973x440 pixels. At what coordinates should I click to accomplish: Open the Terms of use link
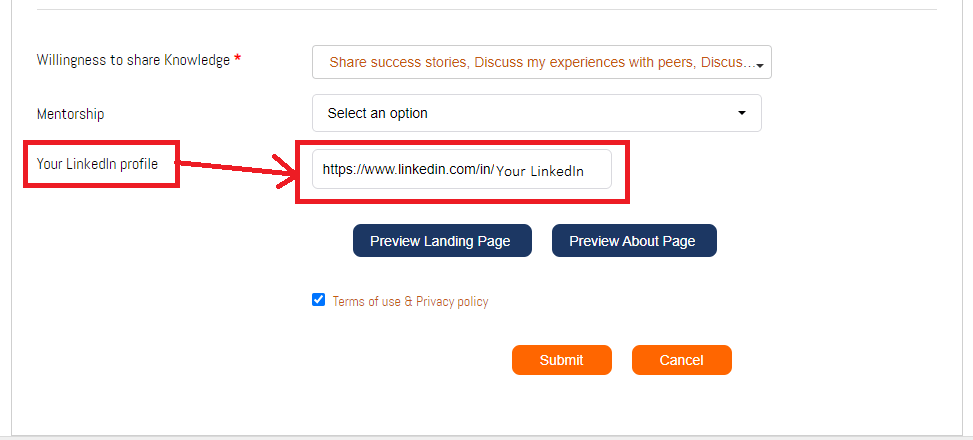(366, 301)
